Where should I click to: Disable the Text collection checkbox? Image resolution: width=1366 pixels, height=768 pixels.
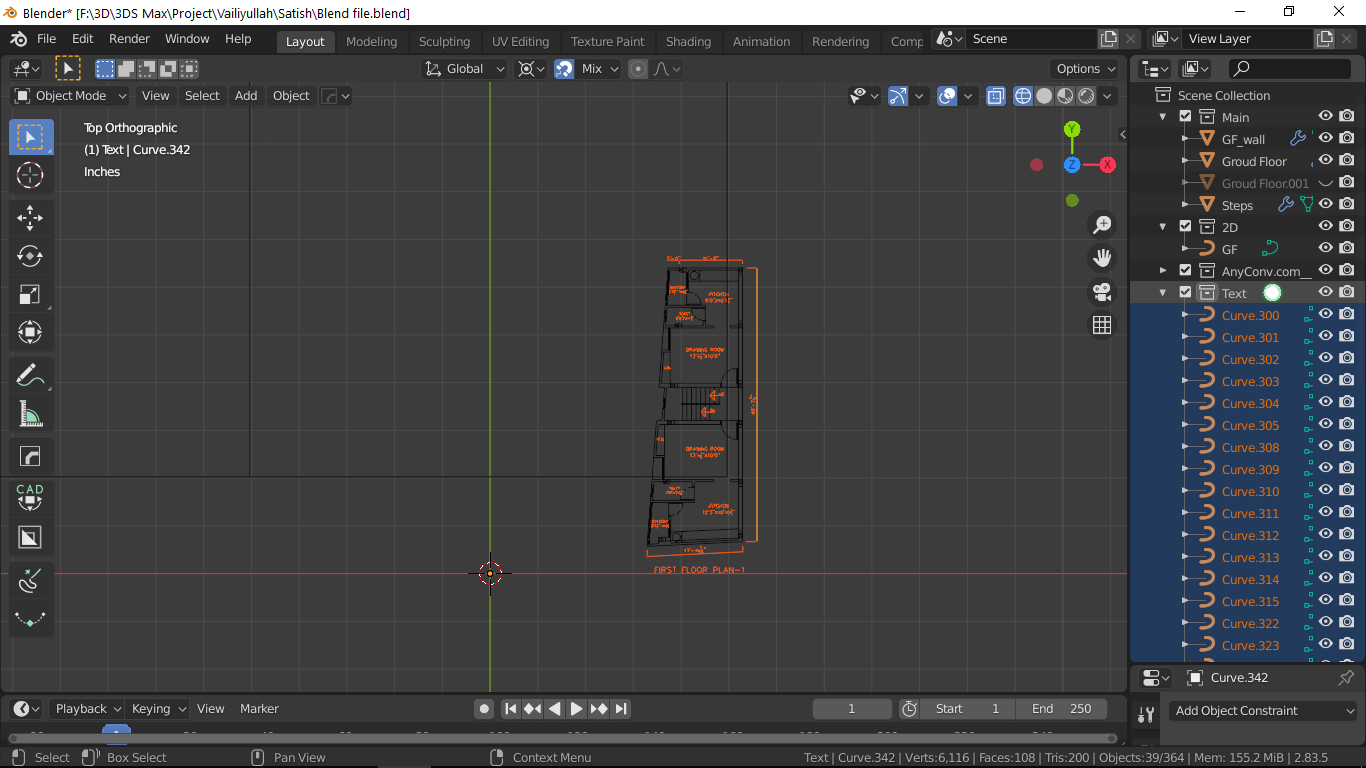coord(1186,293)
